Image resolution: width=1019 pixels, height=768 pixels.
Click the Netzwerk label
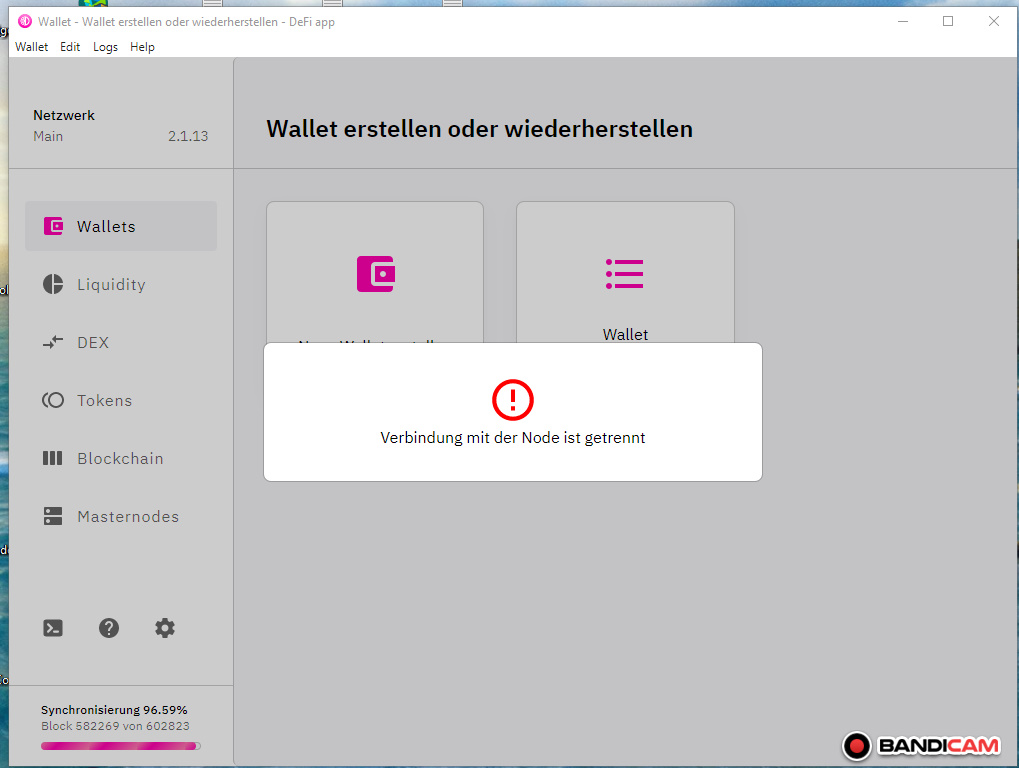(x=64, y=115)
